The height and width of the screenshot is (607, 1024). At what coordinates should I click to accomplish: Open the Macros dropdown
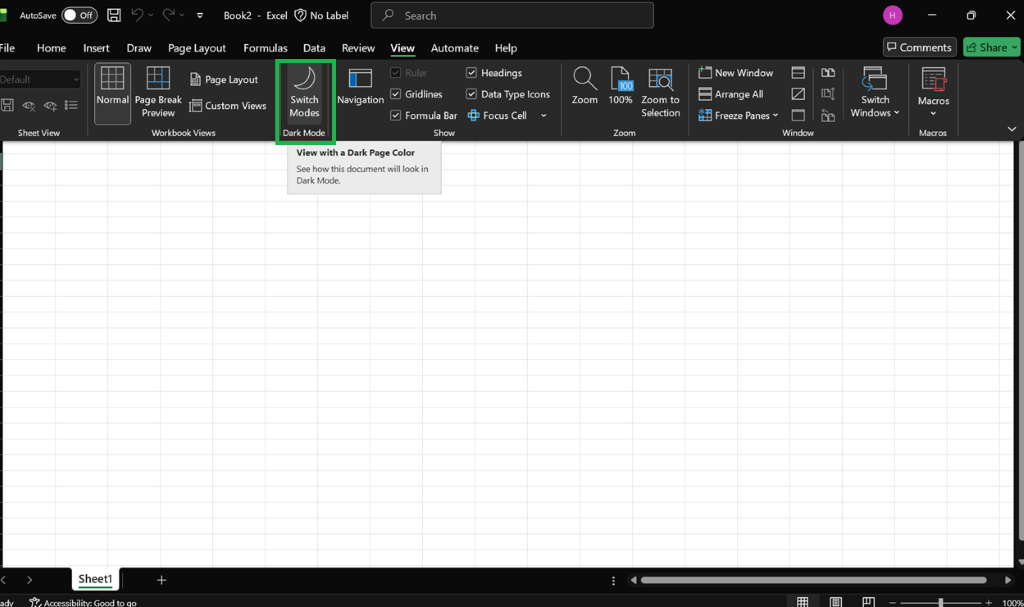click(933, 93)
